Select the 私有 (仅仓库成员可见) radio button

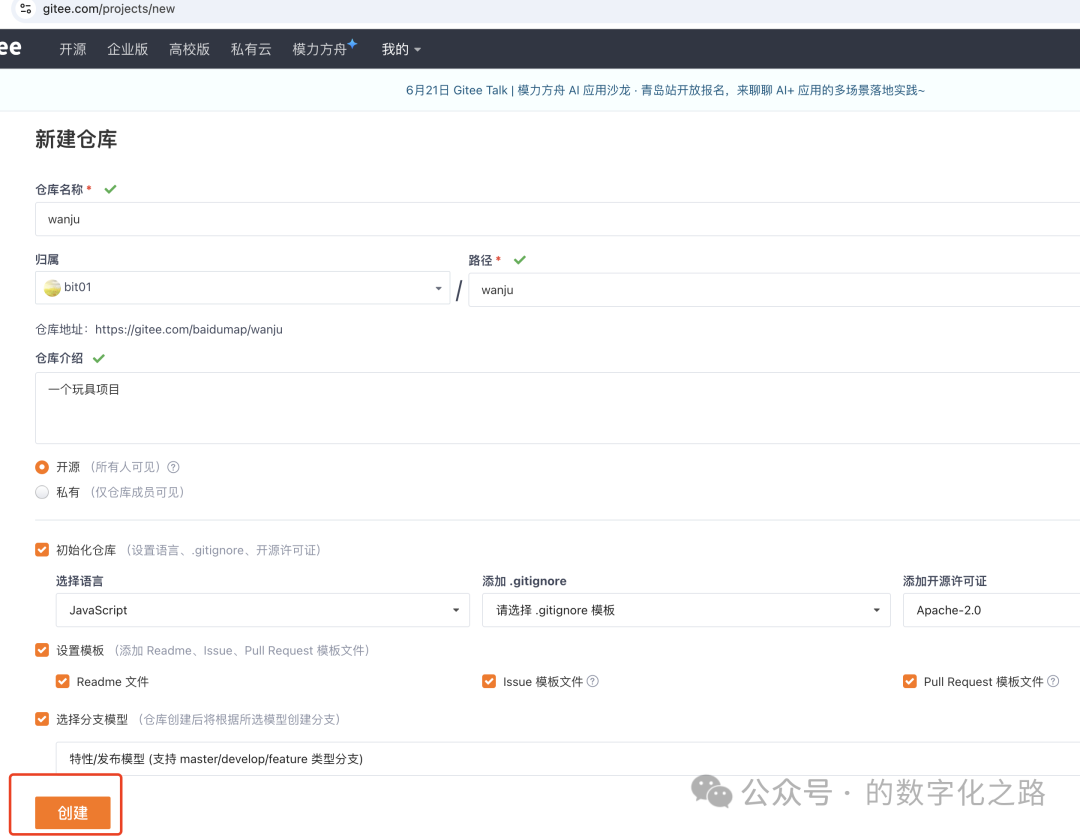(x=41, y=491)
